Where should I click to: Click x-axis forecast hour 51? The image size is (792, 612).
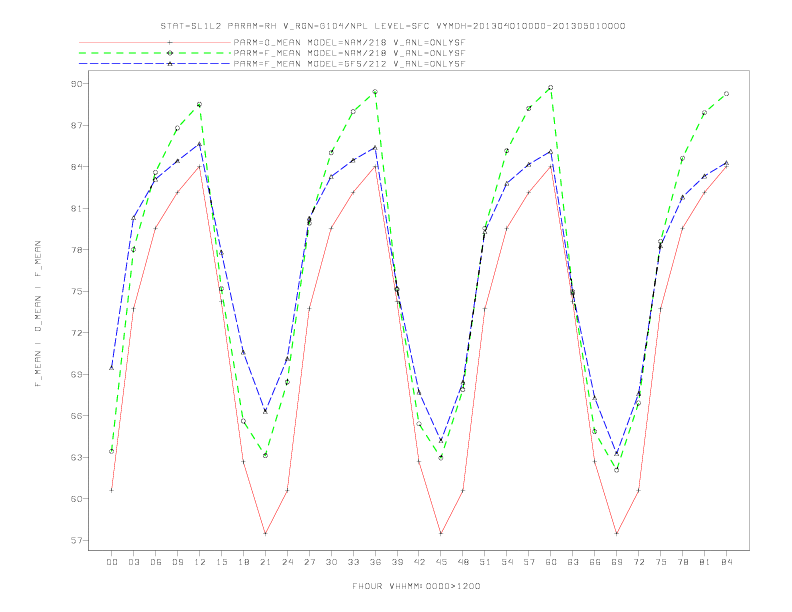click(485, 562)
